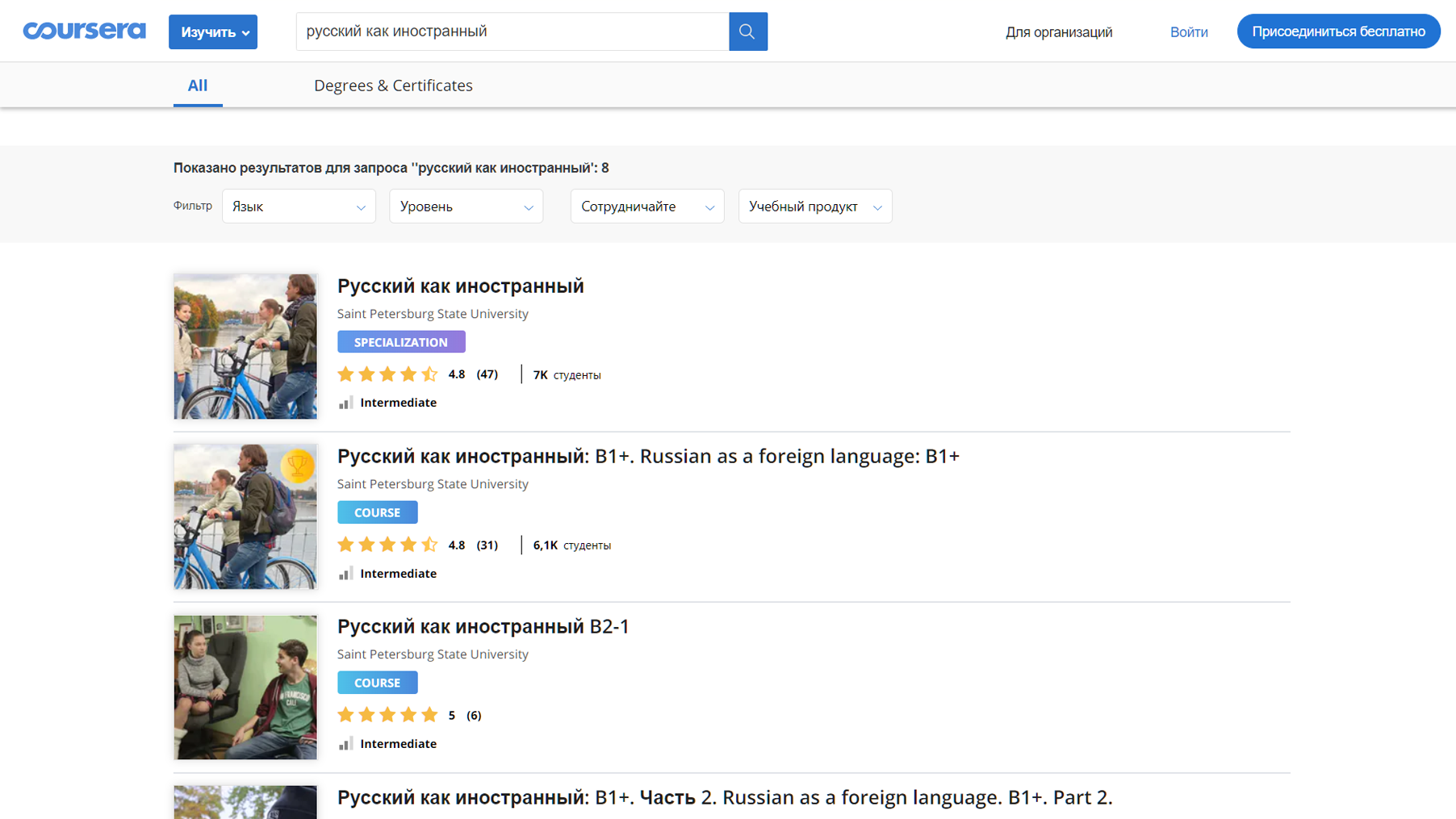Select the SPECIALIZATION badge on first result

tap(401, 341)
